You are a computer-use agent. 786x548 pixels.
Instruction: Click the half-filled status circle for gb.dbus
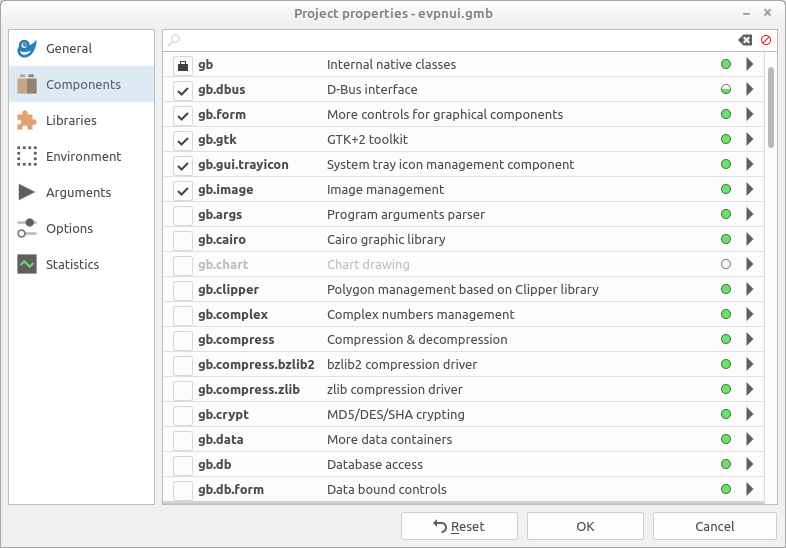(726, 90)
